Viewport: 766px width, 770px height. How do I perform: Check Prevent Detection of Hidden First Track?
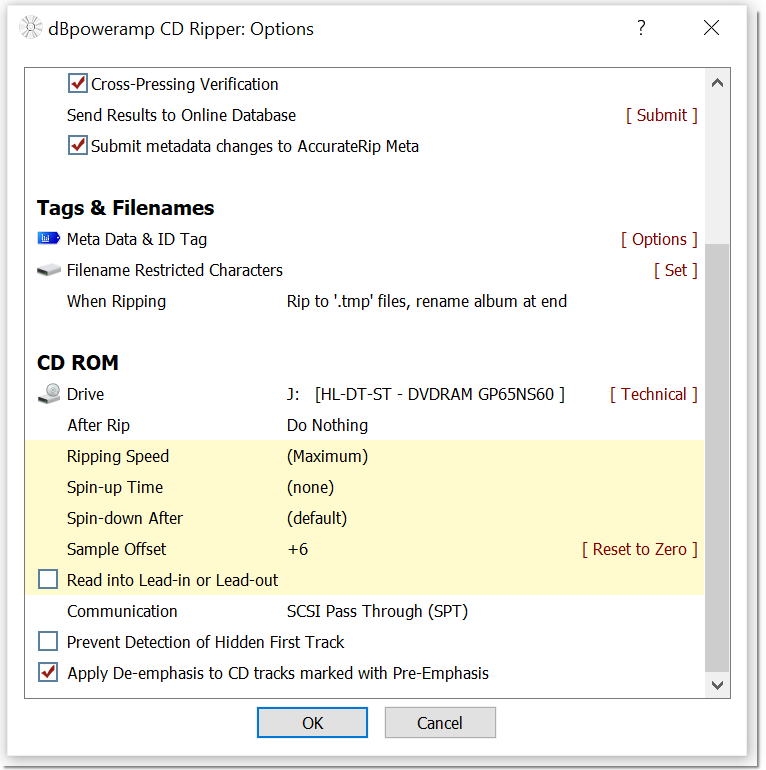tap(48, 642)
